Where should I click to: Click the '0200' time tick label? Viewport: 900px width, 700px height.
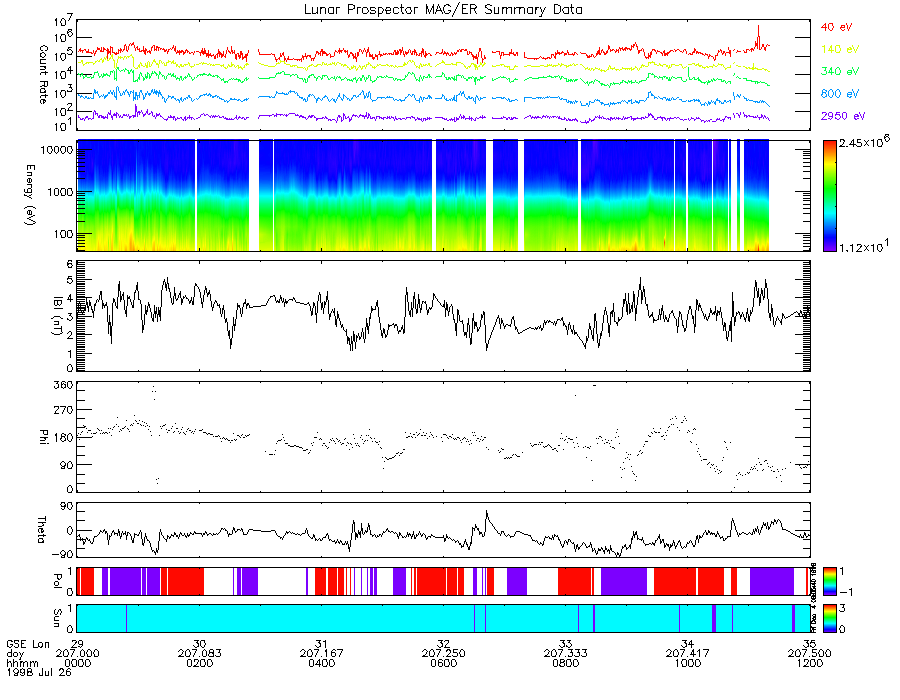coord(199,663)
